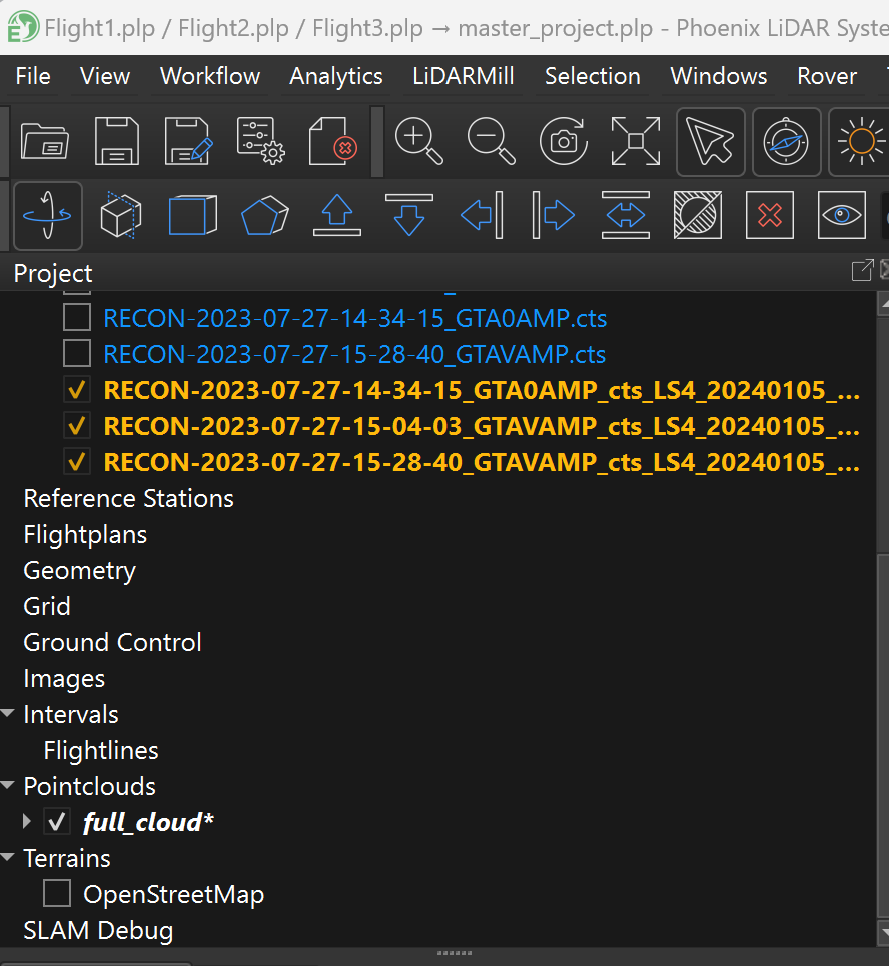890x966 pixels.
Task: Click the zoom in magnifier icon
Action: pos(418,141)
